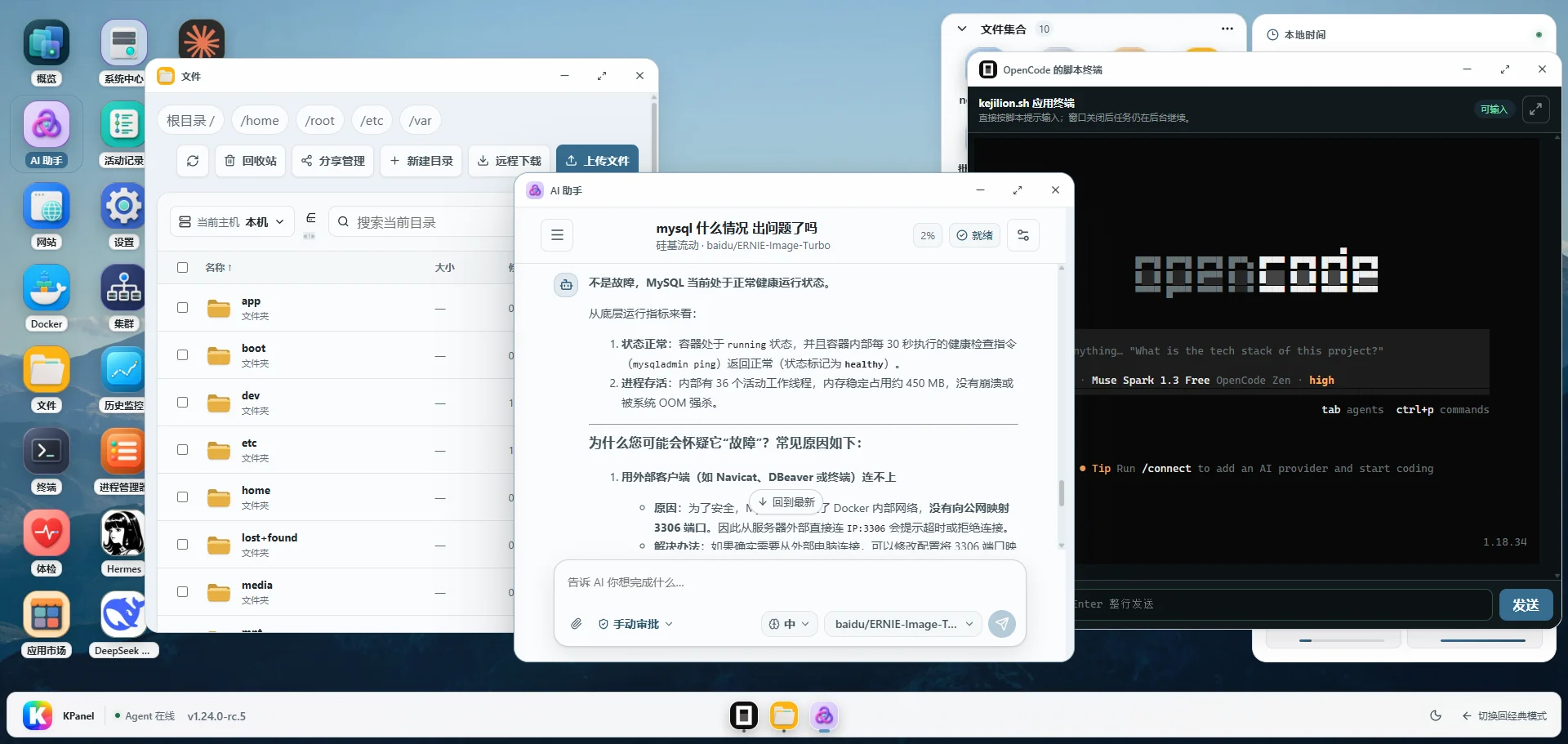Click the send message arrow icon
Viewport: 1568px width, 744px height.
coord(1002,624)
